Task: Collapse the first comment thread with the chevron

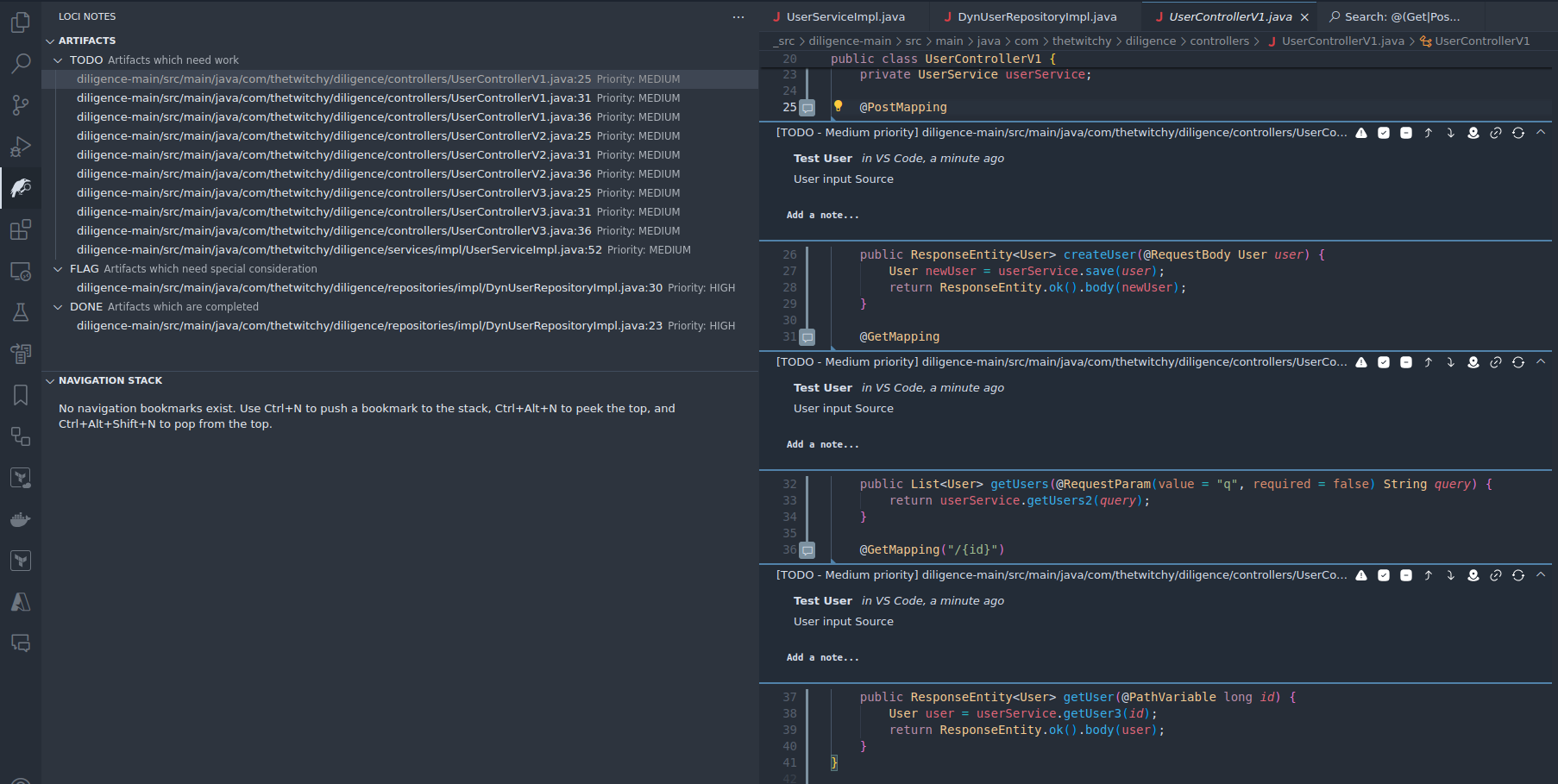Action: 1541,133
